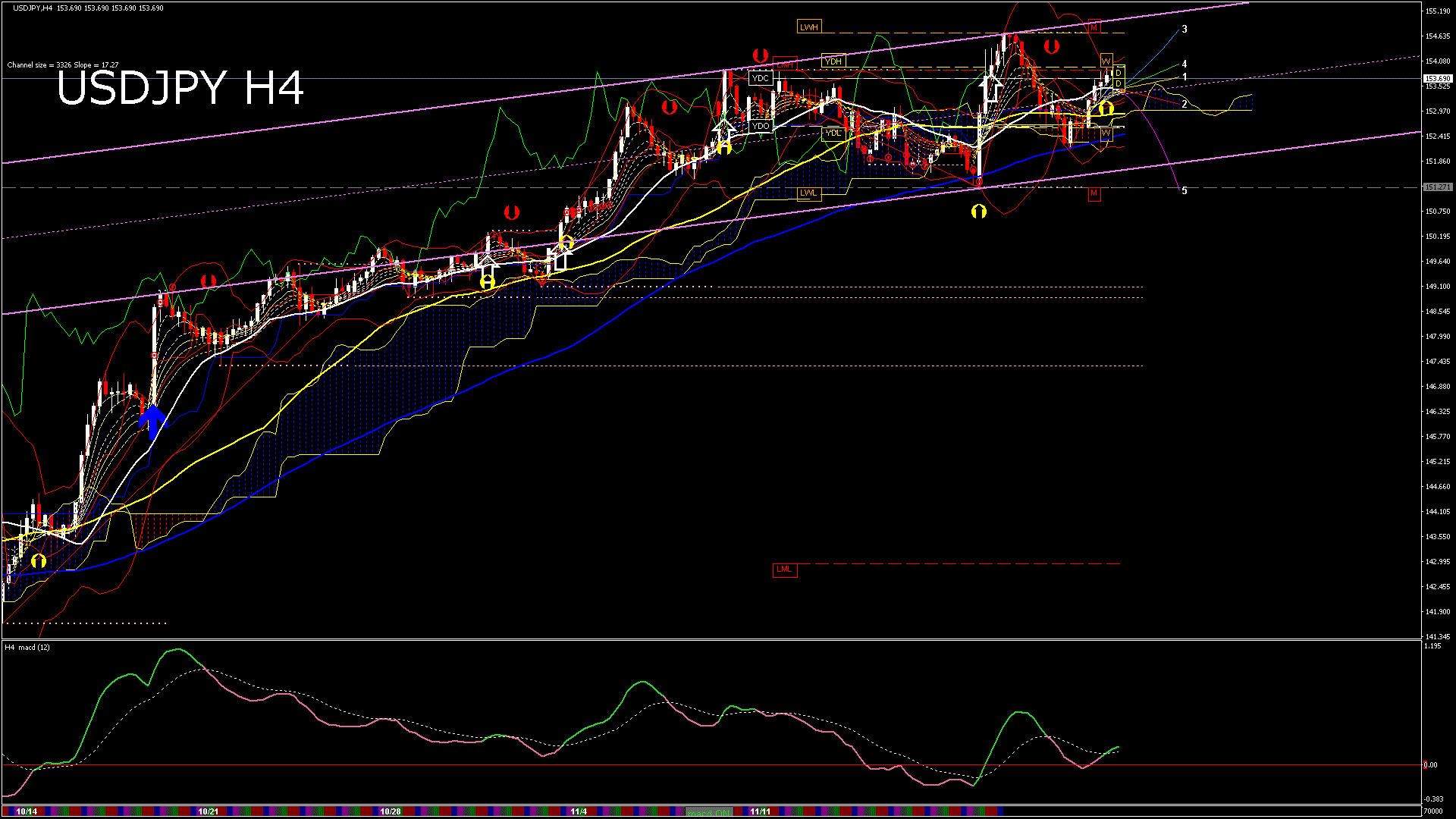This screenshot has width=1456, height=819.
Task: Select the 10/21 date marker
Action: pos(208,811)
